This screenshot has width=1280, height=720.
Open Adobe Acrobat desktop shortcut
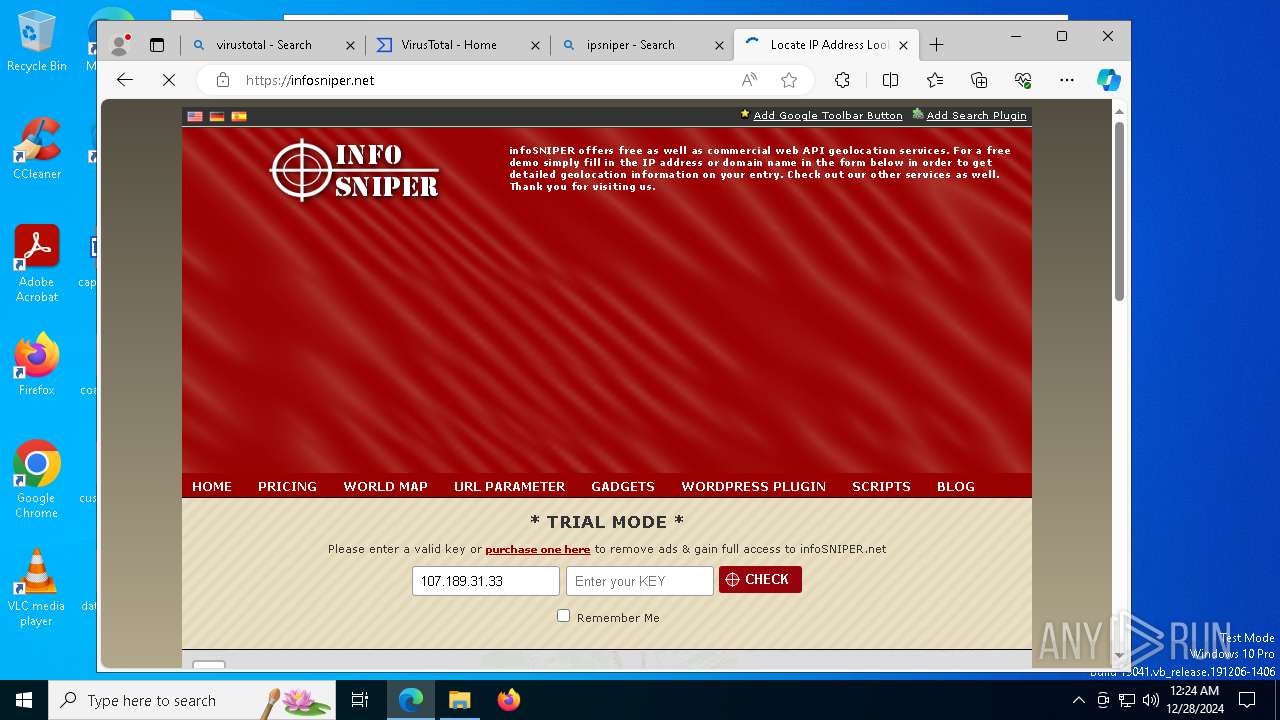coord(37,263)
